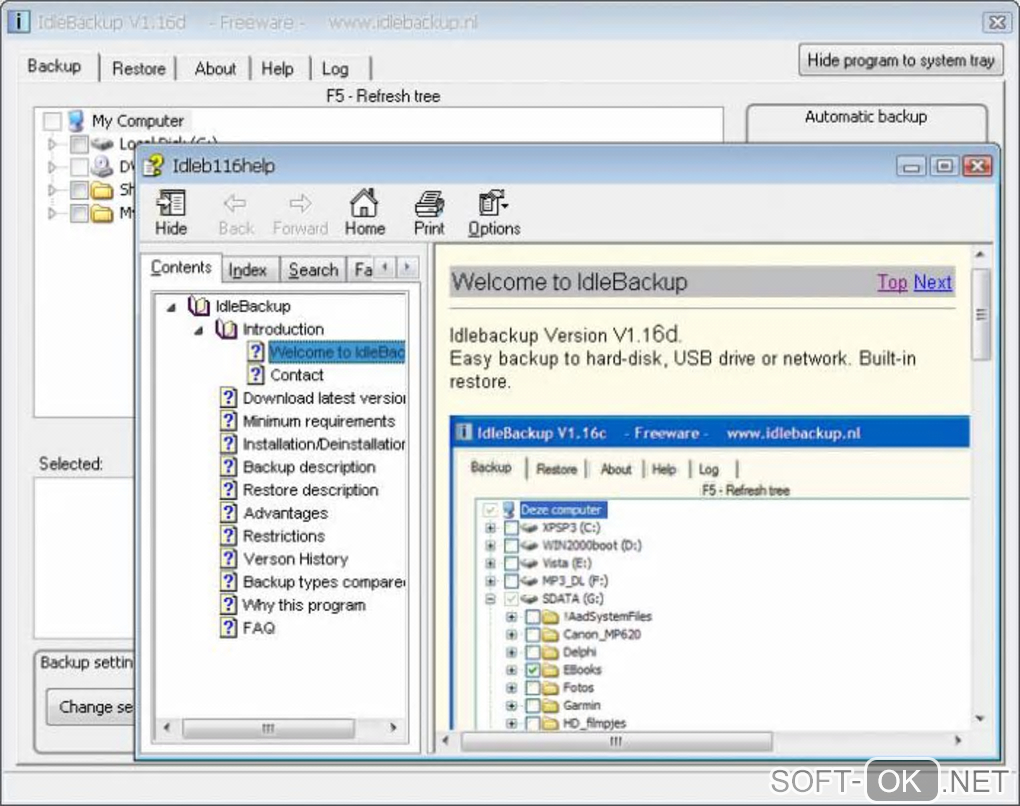This screenshot has height=806, width=1020.
Task: Click the Restore description topic icon
Action: [x=228, y=489]
